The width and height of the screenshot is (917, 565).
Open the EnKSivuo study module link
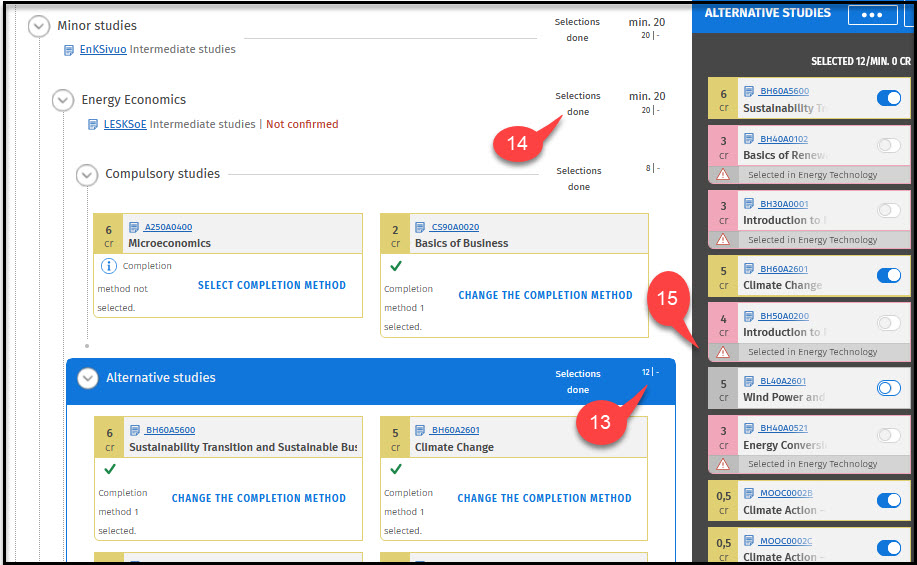tap(103, 49)
